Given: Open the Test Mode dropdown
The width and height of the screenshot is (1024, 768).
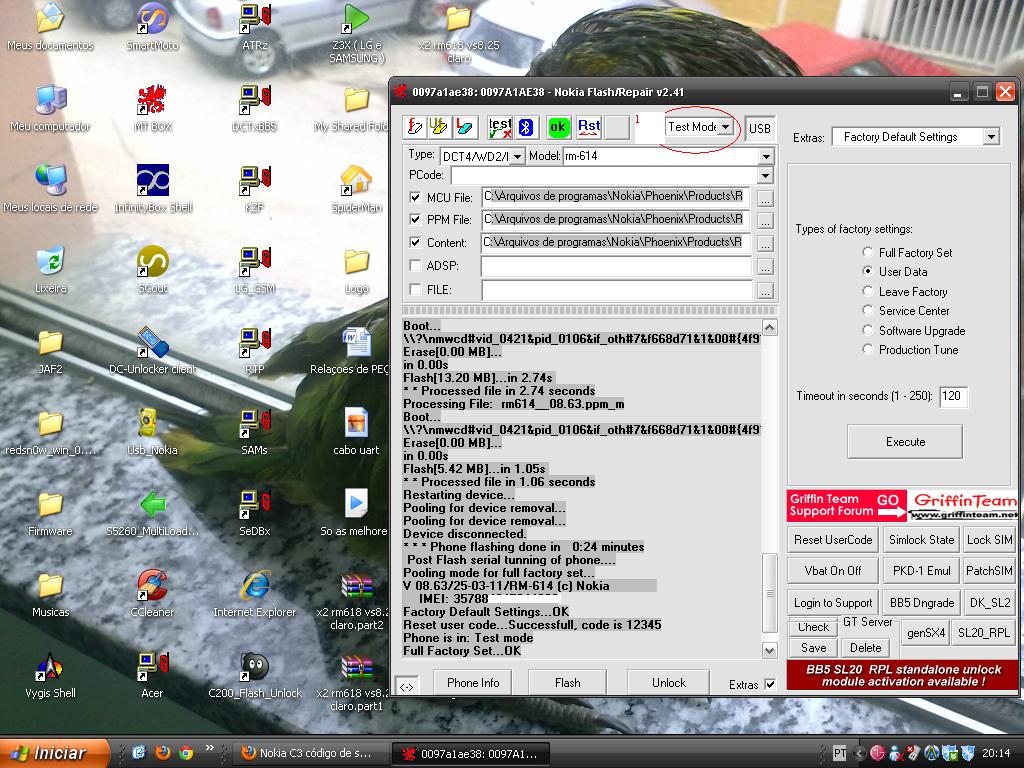Looking at the screenshot, I should pos(726,127).
